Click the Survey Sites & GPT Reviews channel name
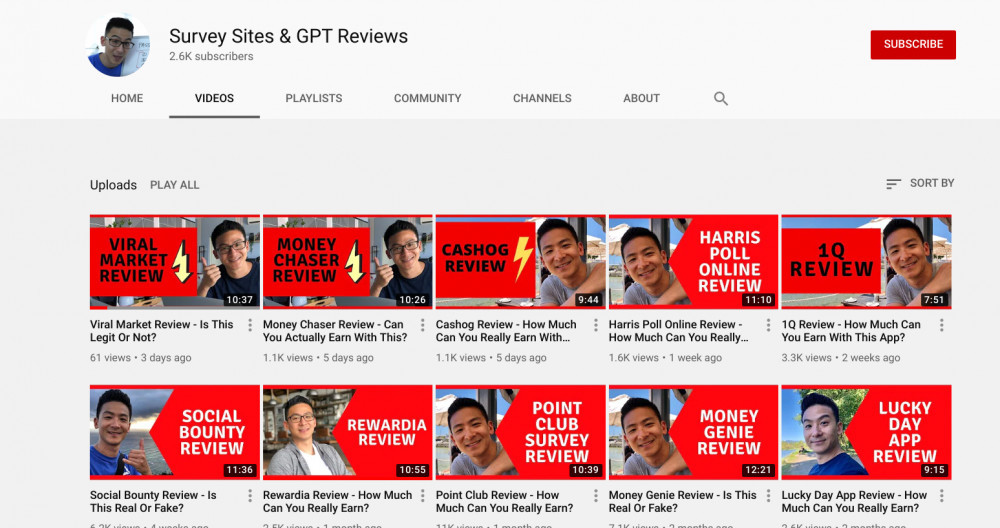1000x528 pixels. 288,36
